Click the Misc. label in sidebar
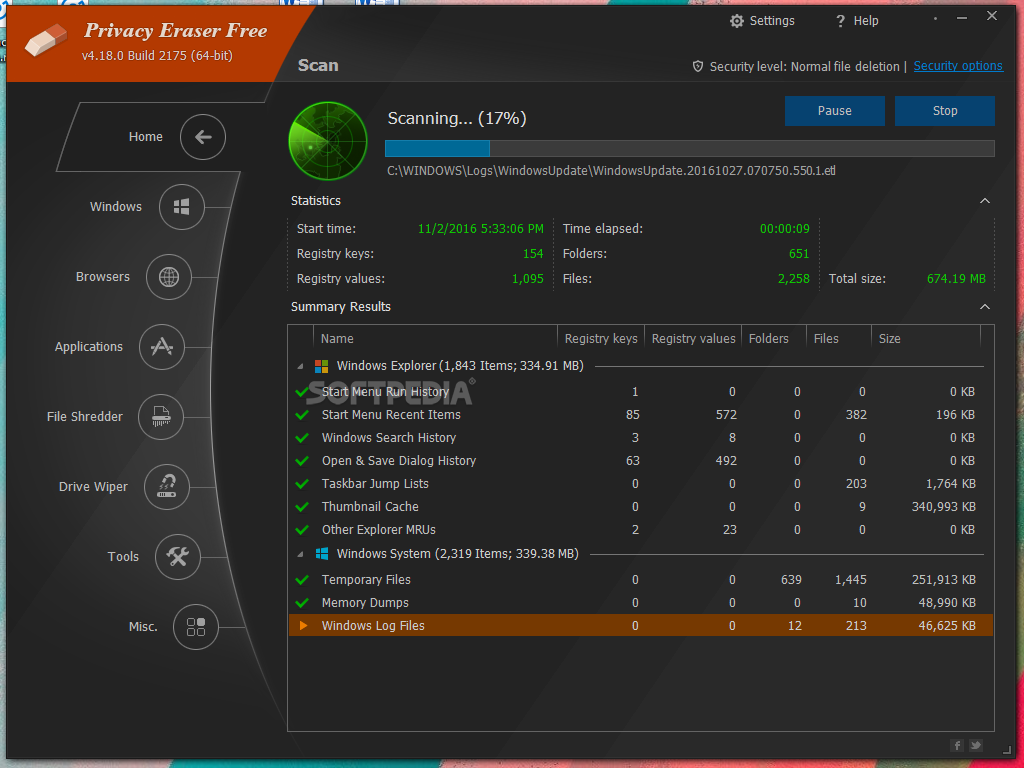 [143, 627]
